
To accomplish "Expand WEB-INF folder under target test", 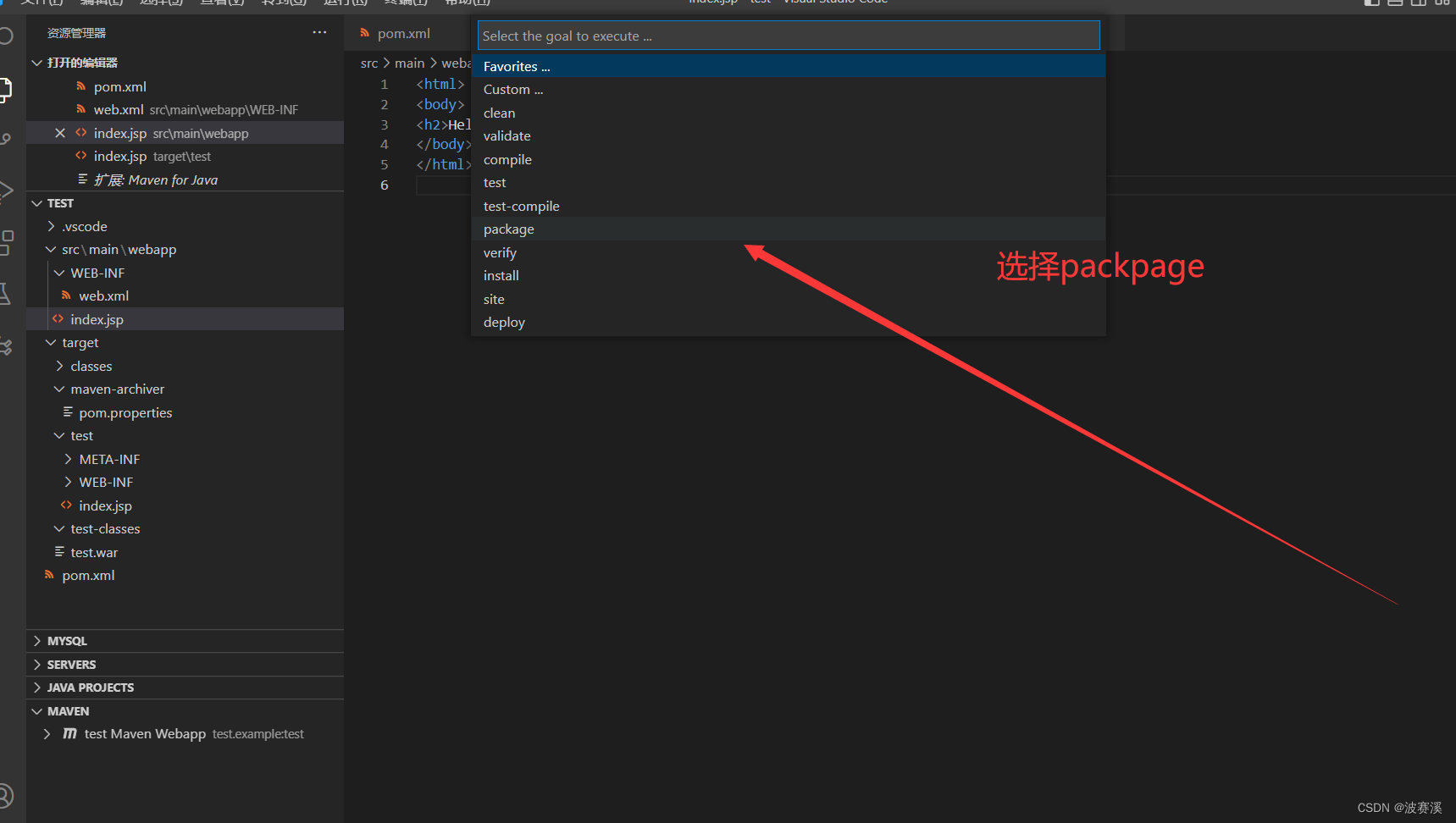I will (68, 482).
